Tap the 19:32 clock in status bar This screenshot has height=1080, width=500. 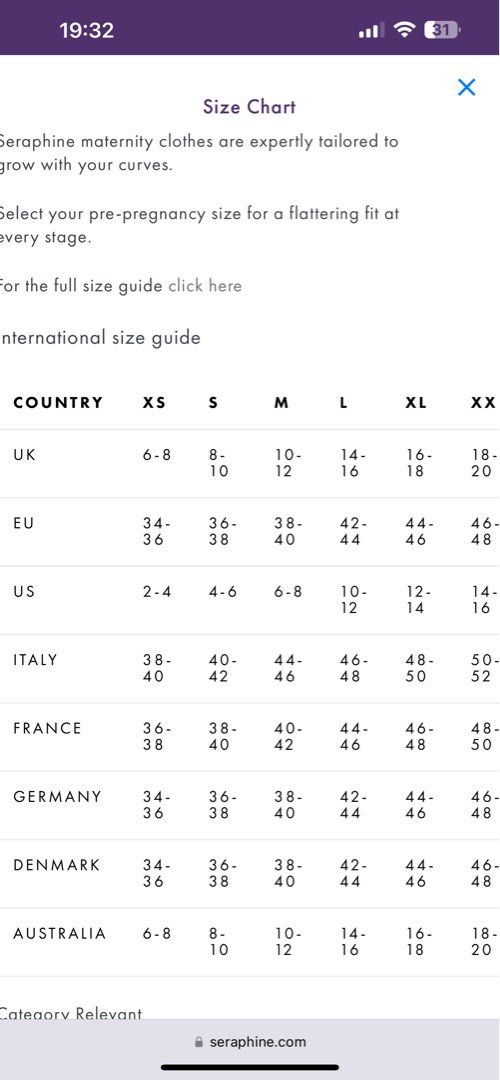pyautogui.click(x=87, y=30)
